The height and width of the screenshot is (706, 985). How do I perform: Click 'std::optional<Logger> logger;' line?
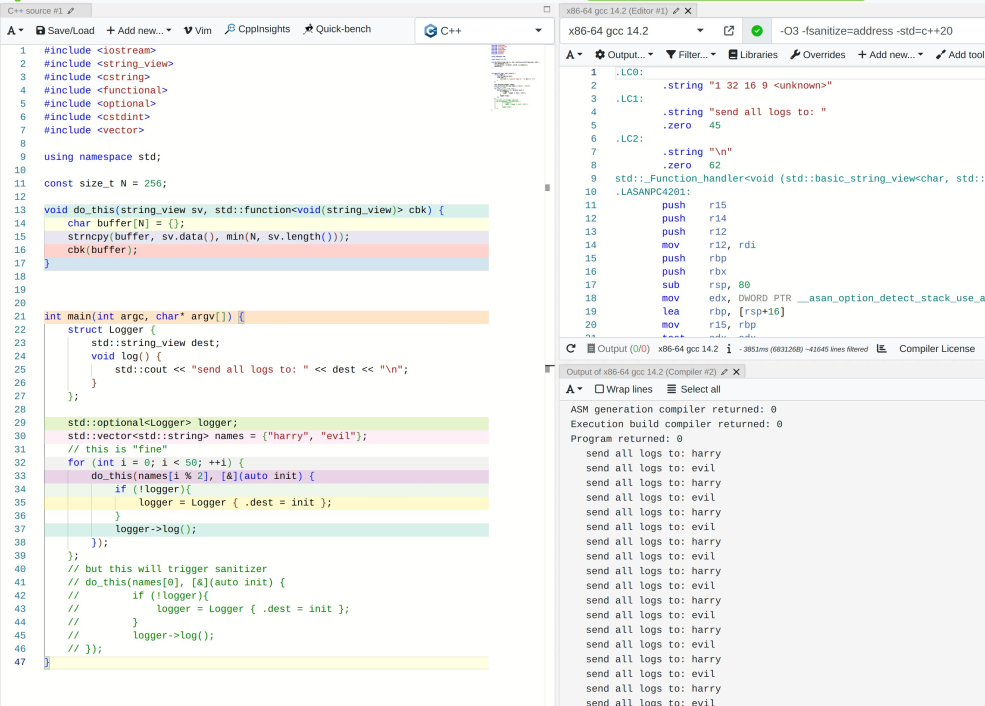153,423
